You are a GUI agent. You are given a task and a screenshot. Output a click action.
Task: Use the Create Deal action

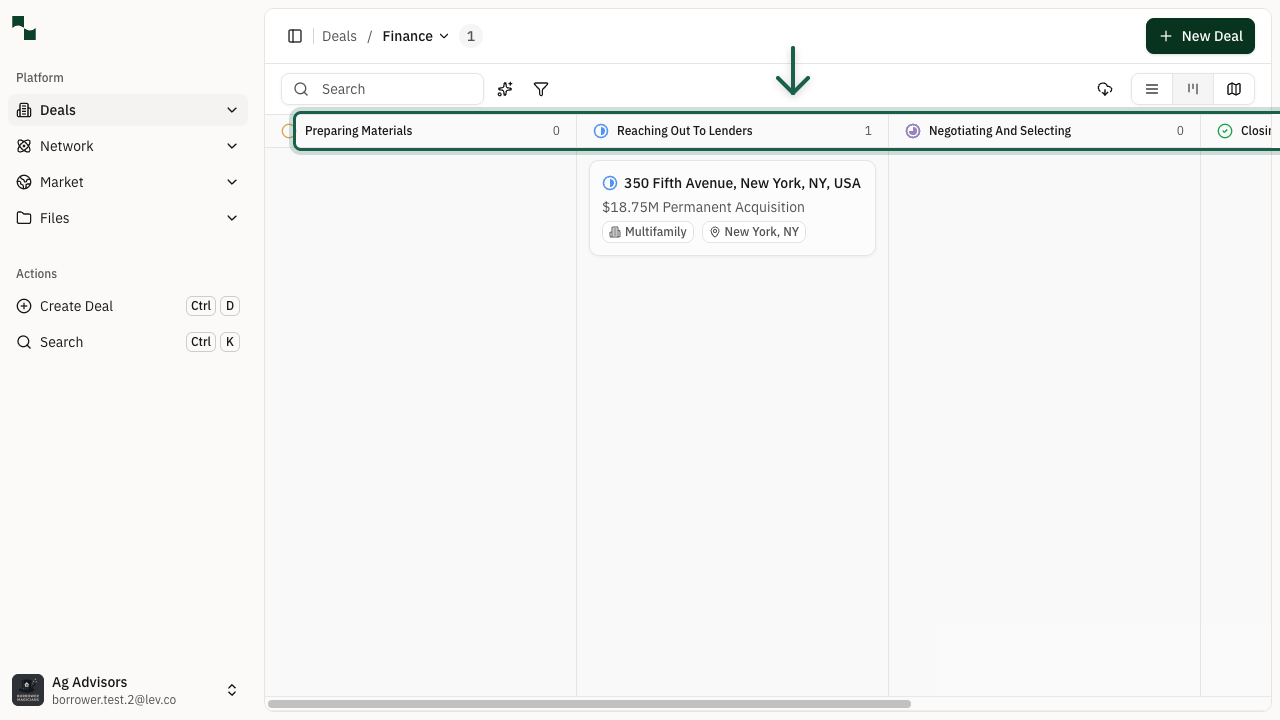click(x=76, y=306)
